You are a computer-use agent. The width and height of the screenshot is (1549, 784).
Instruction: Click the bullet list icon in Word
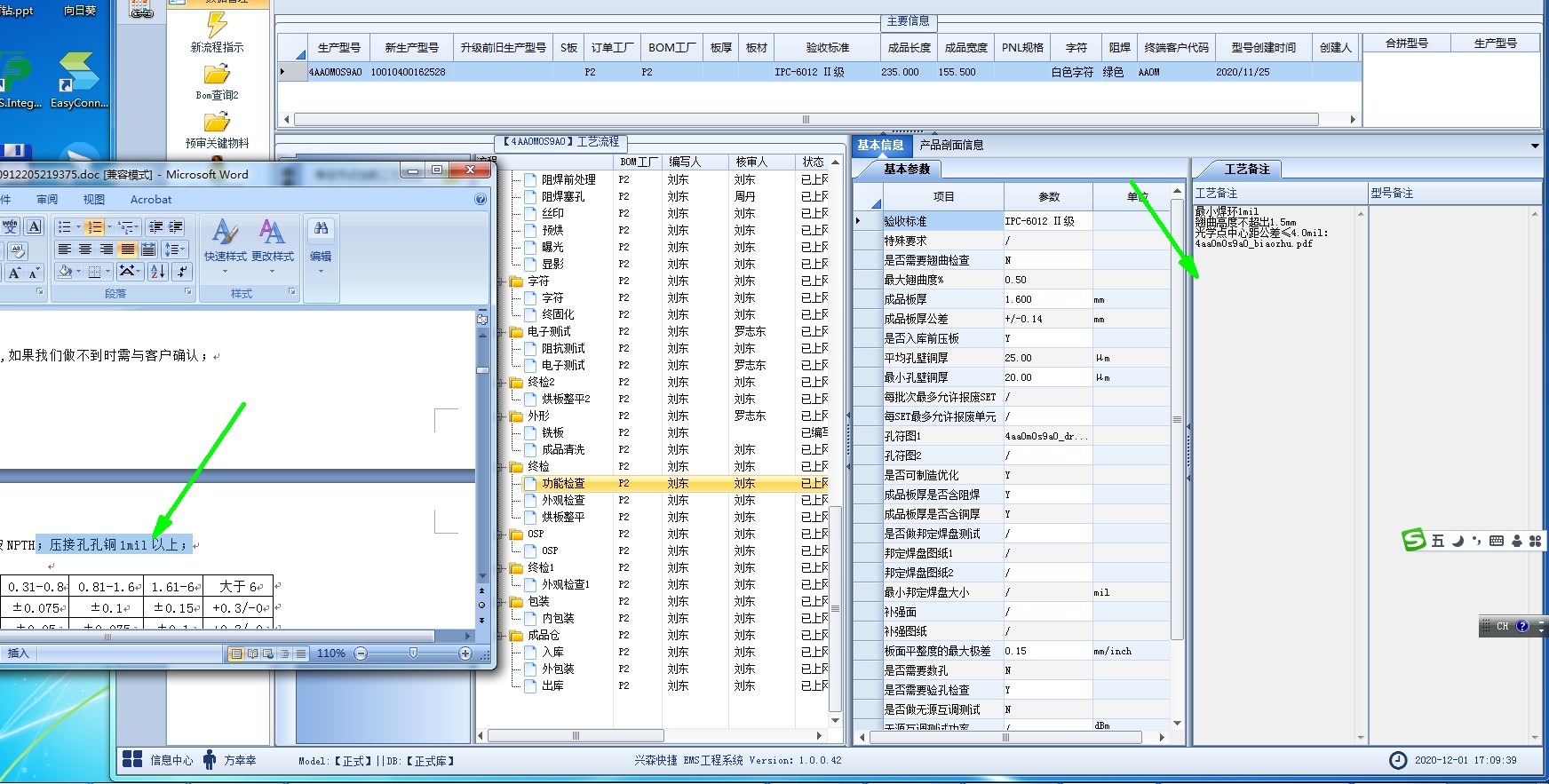[64, 227]
